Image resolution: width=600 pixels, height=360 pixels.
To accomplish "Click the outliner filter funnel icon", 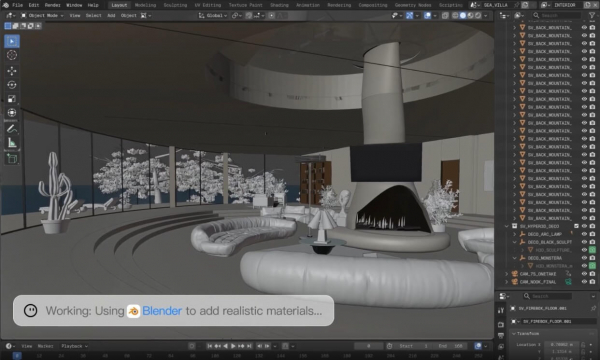I will click(x=592, y=15).
